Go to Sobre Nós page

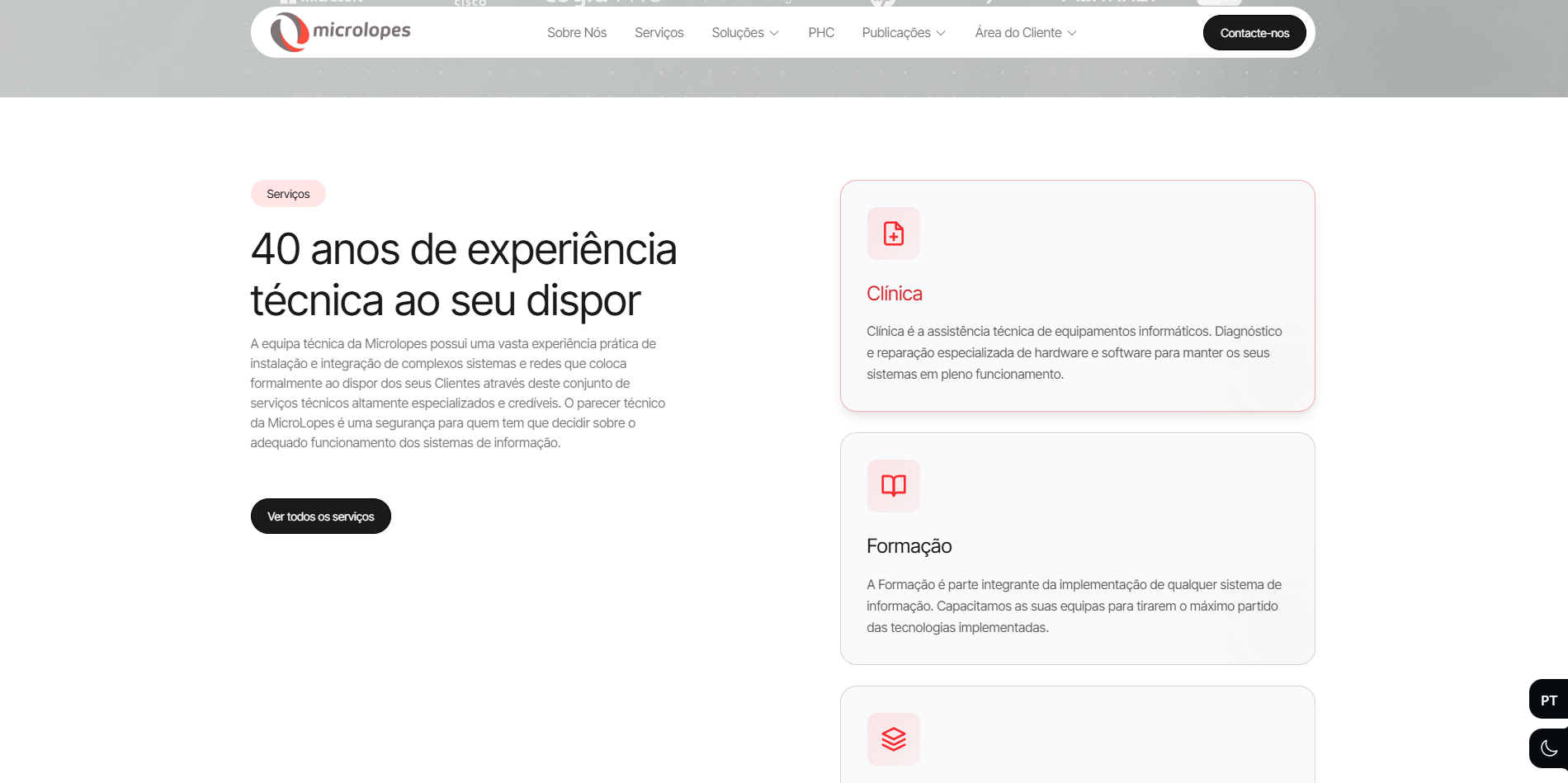577,33
